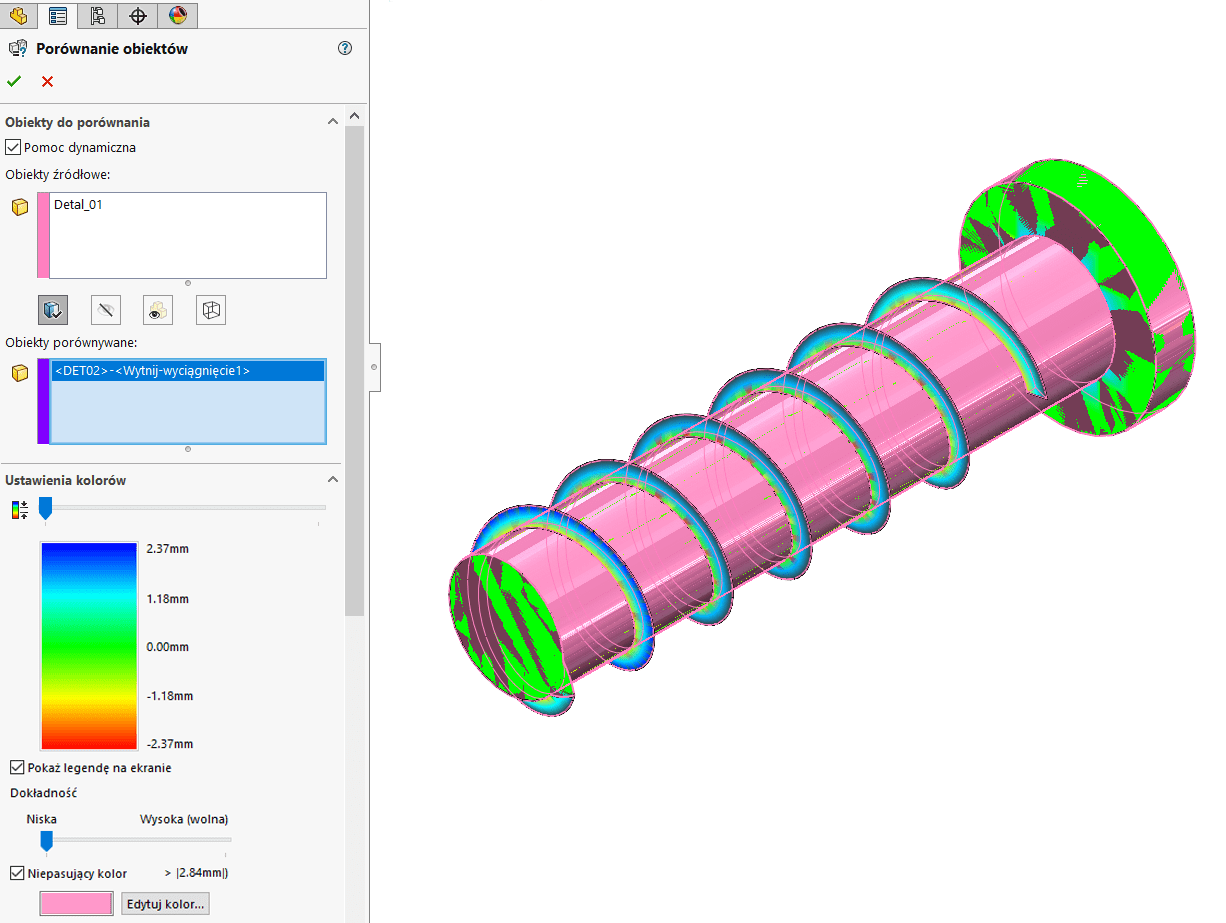
Task: Click the help question mark icon
Action: 346,48
